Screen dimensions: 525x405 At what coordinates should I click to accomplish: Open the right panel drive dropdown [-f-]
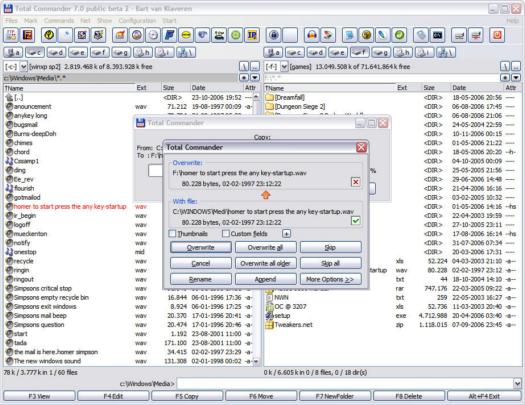point(284,67)
